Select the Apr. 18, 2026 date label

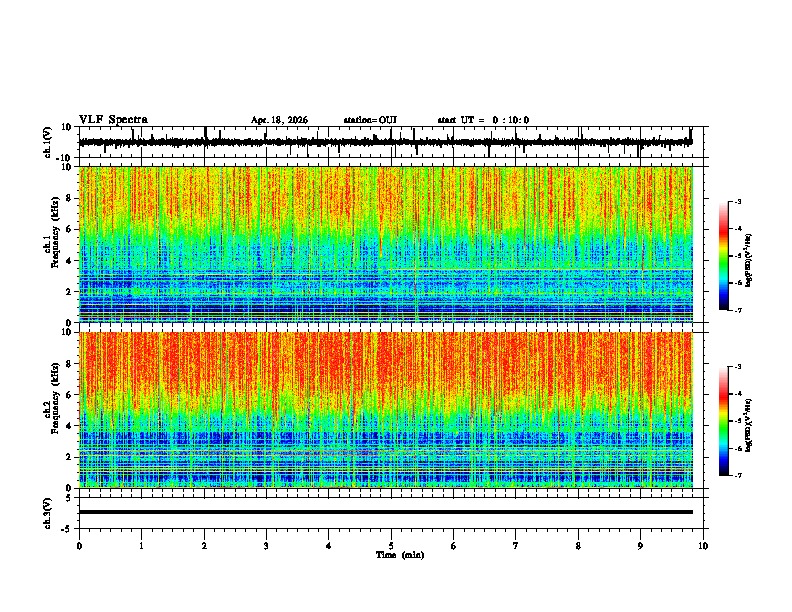click(279, 120)
